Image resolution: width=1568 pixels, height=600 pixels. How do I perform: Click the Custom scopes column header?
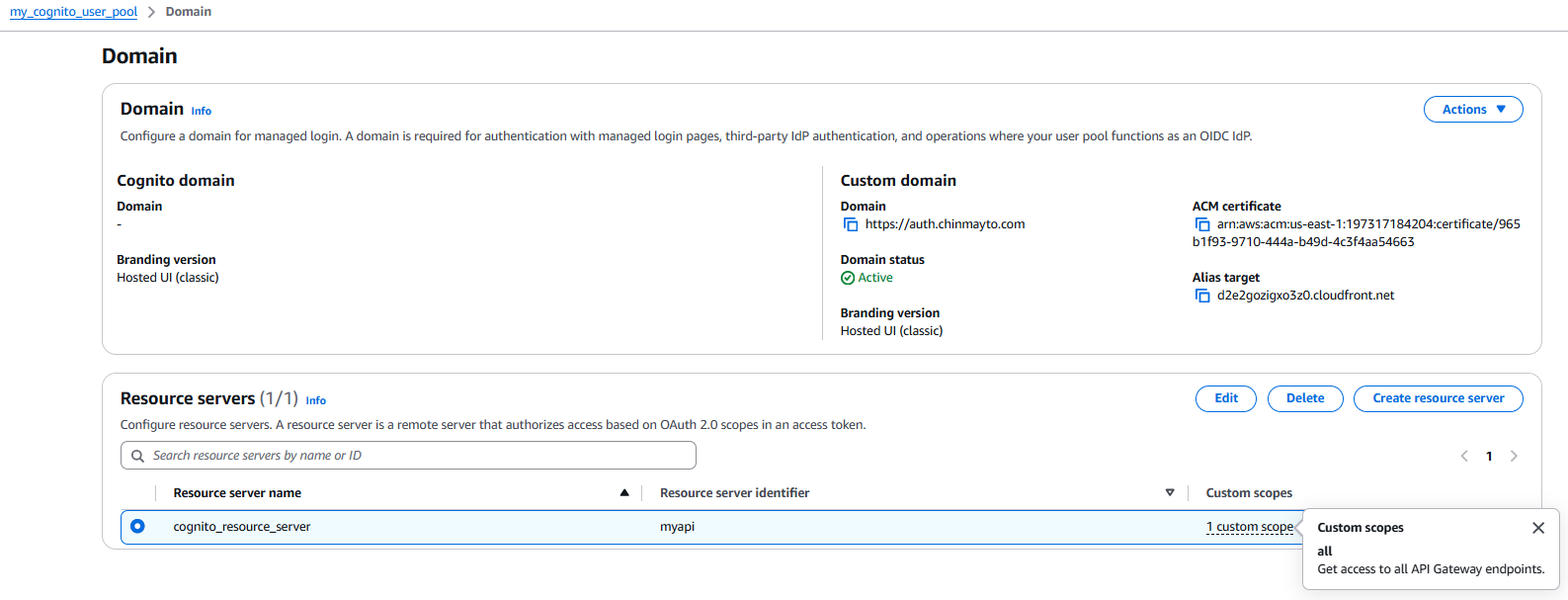(1249, 493)
